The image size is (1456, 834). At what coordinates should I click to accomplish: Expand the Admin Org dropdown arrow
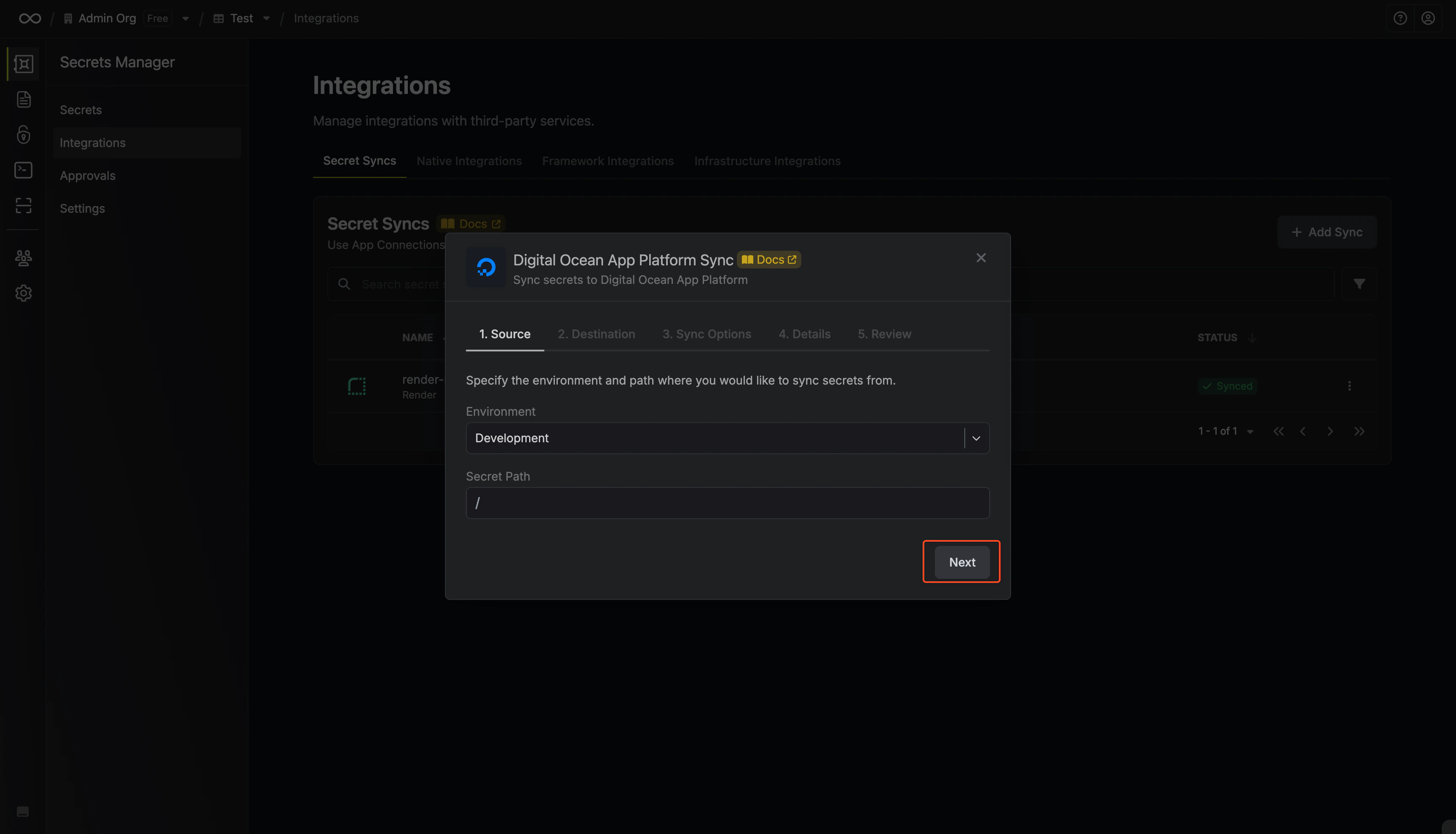click(x=185, y=19)
